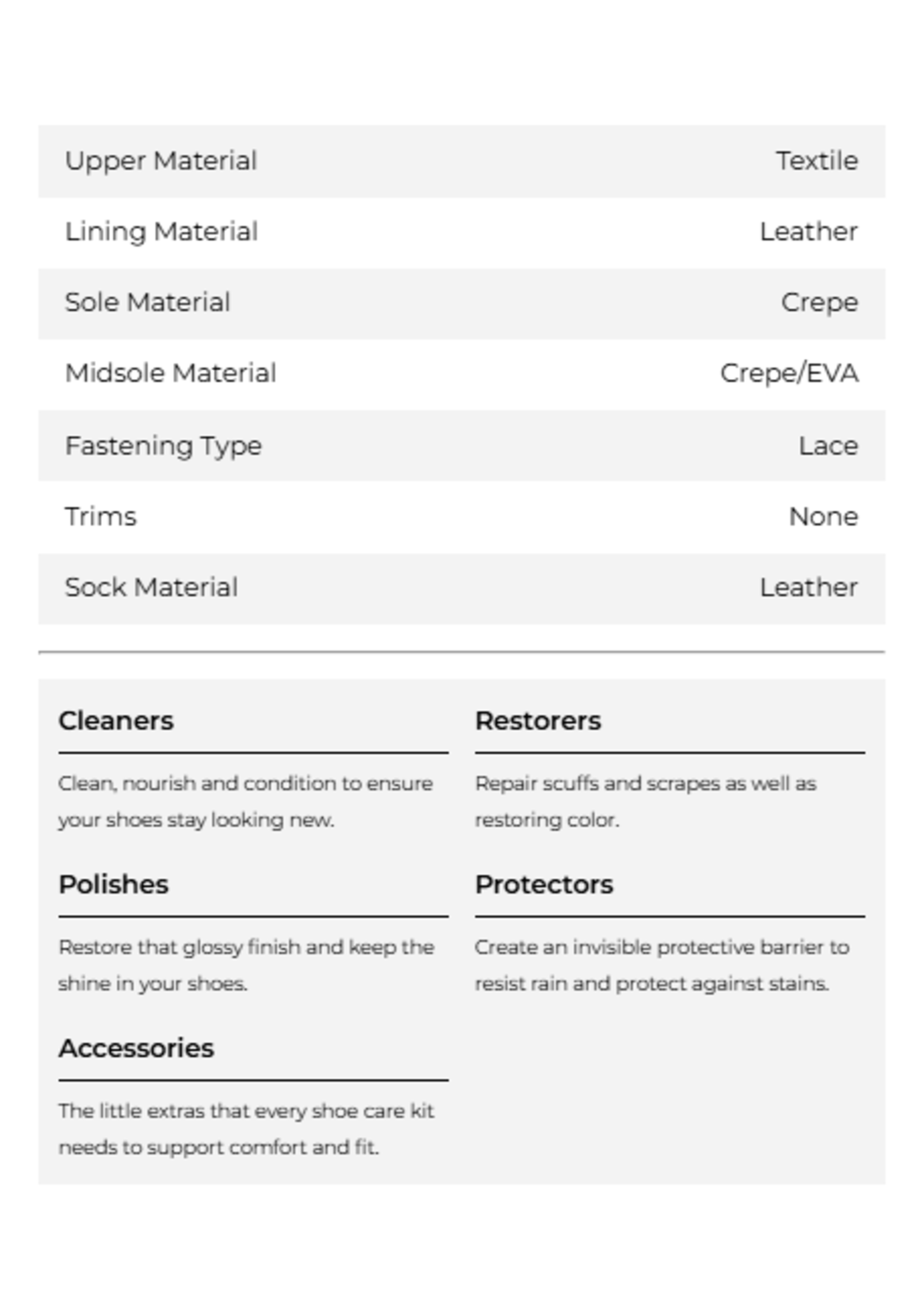Viewport: 924px width, 1294px height.
Task: Open the Cleaners category heading
Action: pos(116,721)
